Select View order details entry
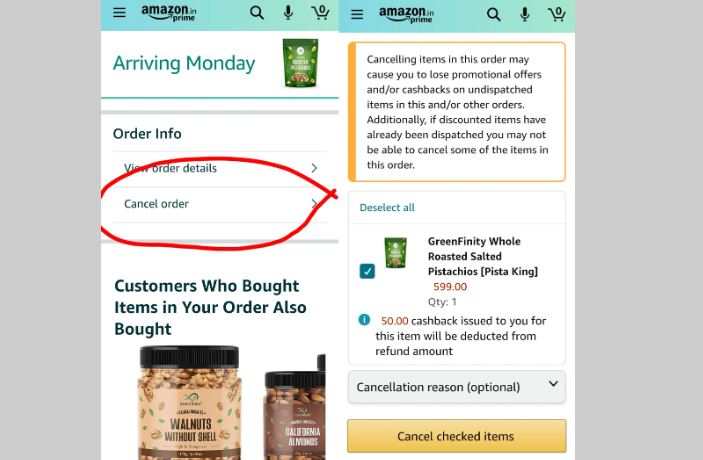The height and width of the screenshot is (460, 703). pos(220,169)
